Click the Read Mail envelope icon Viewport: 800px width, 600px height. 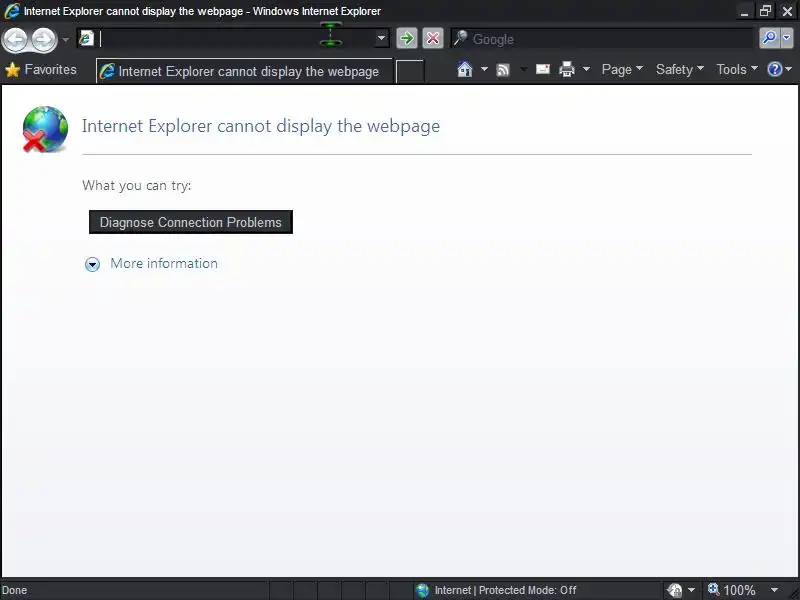543,69
